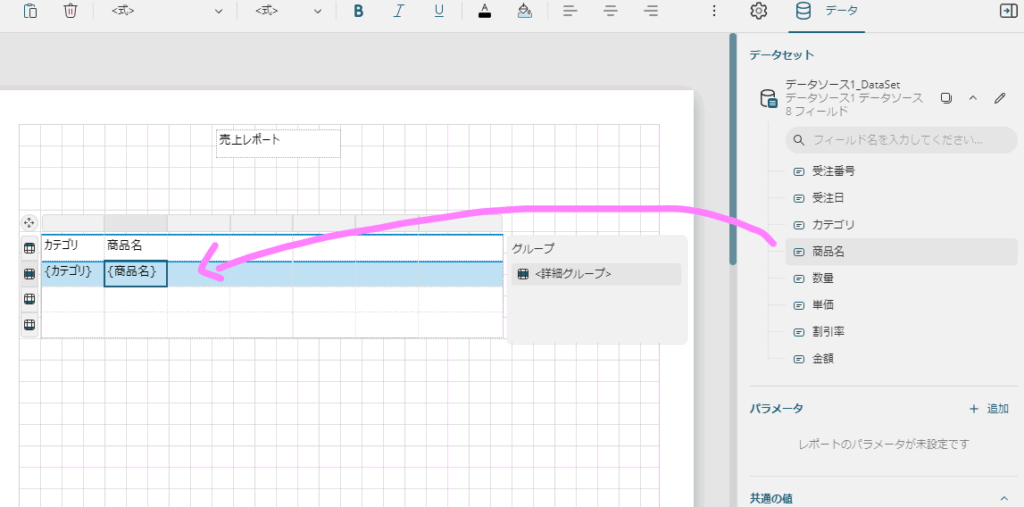The width and height of the screenshot is (1024, 507).
Task: Clone the データソース1_DataSet dataset
Action: [x=946, y=98]
